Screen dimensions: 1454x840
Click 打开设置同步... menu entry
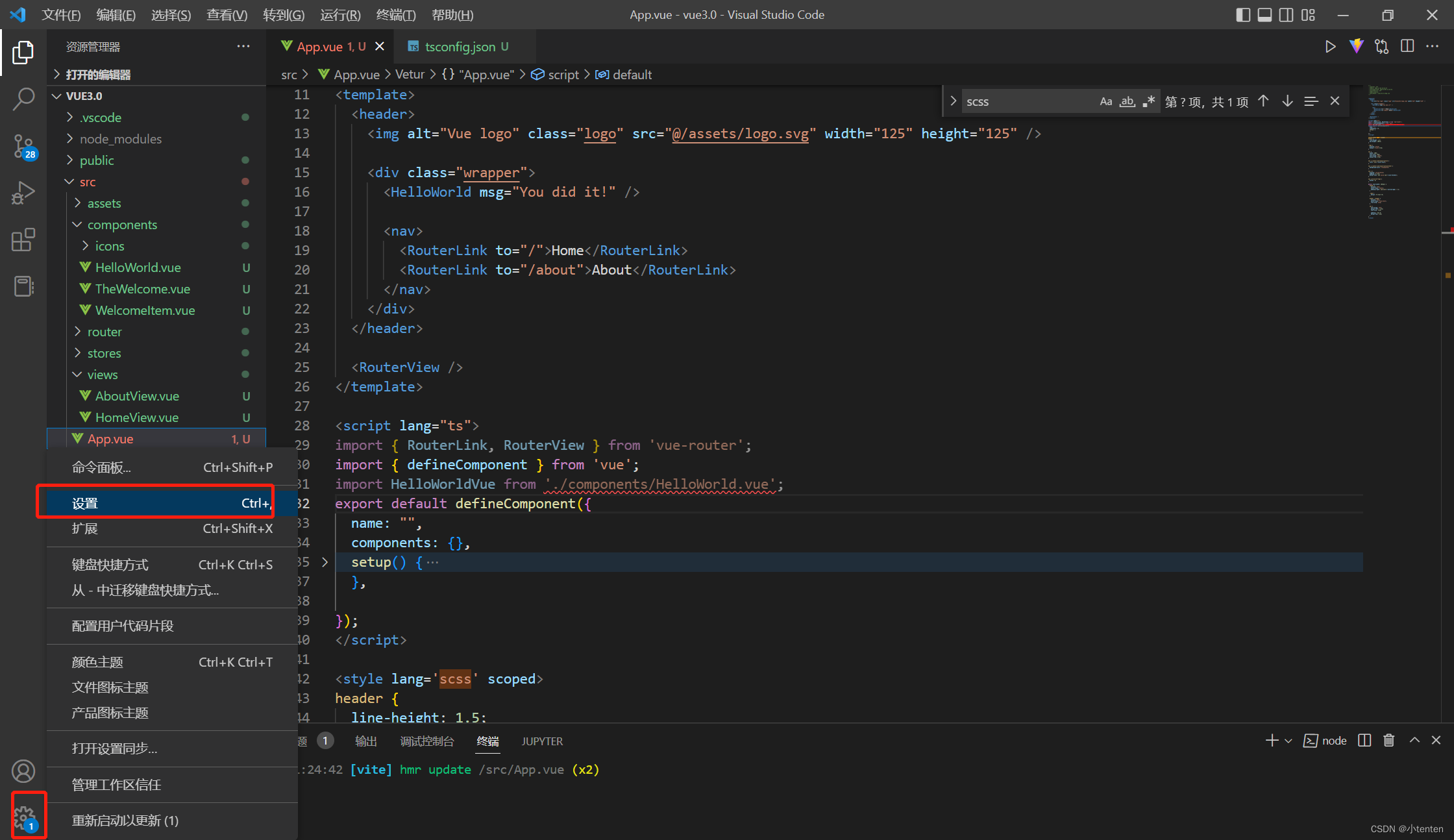(x=172, y=748)
